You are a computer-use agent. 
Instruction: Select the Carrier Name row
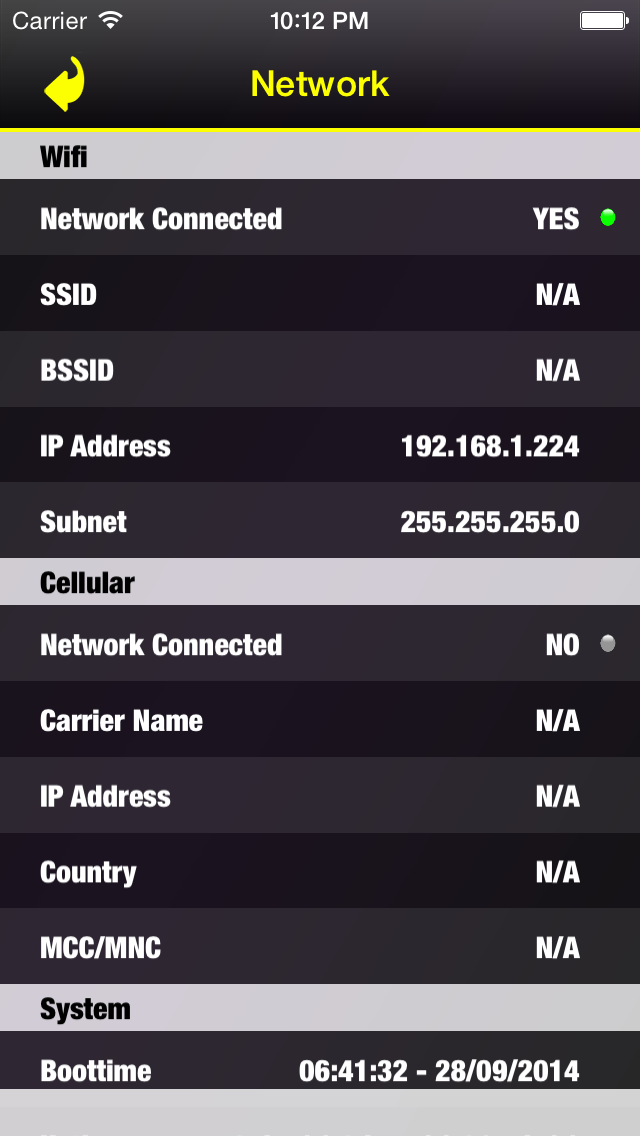click(320, 720)
